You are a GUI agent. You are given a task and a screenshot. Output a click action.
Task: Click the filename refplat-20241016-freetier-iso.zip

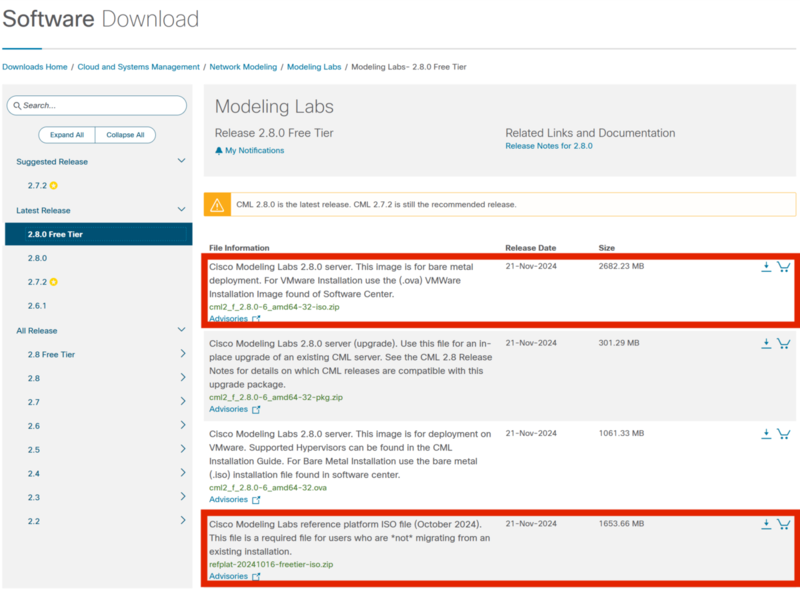point(271,564)
